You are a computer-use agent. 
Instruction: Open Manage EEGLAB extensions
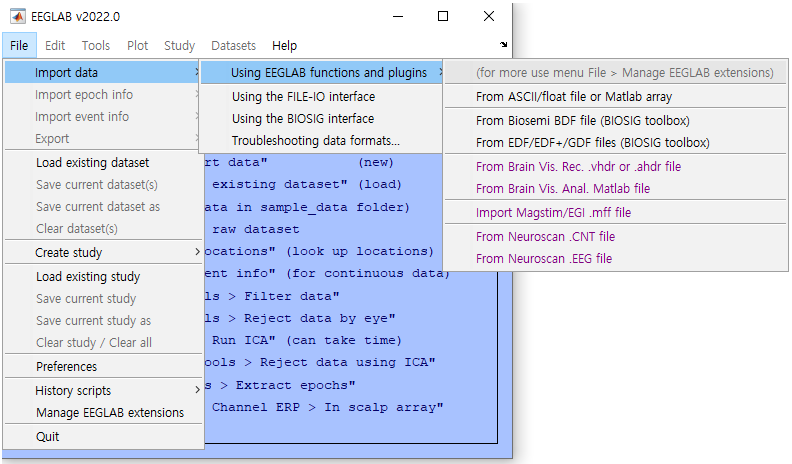[103, 413]
